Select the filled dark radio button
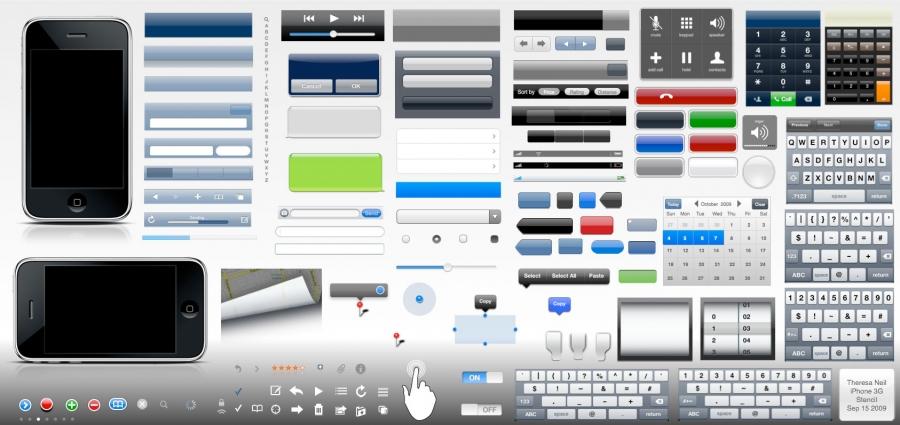 pyautogui.click(x=436, y=239)
